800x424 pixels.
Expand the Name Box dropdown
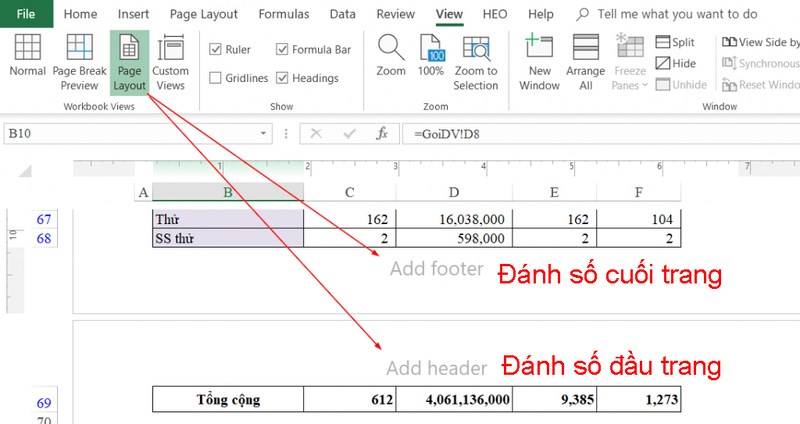tap(263, 134)
